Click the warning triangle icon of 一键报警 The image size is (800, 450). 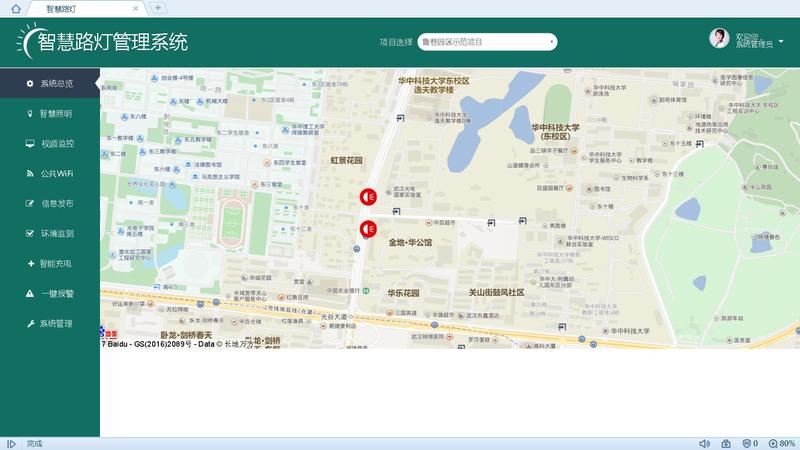tap(30, 293)
